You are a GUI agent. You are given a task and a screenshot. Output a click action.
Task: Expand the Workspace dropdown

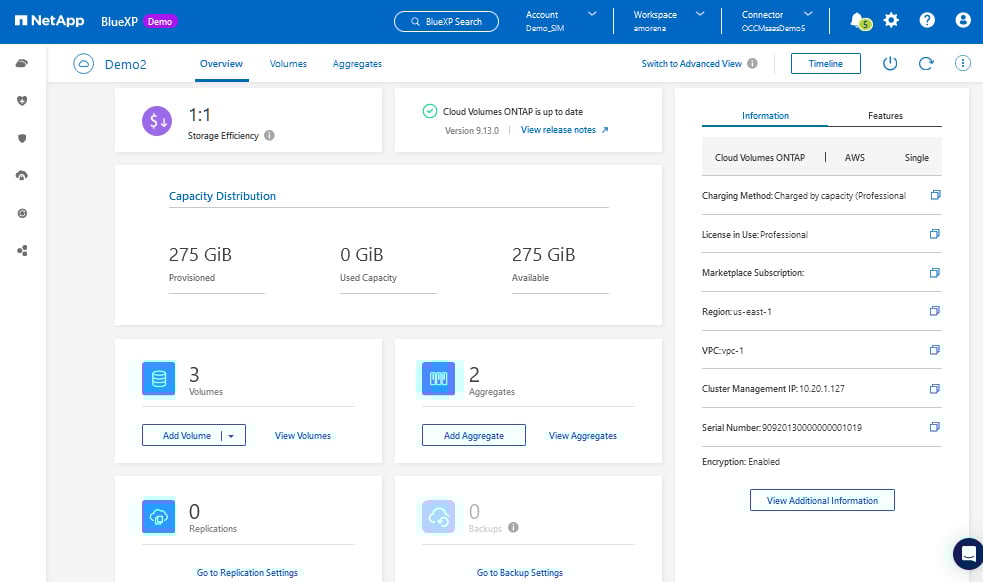coord(700,15)
